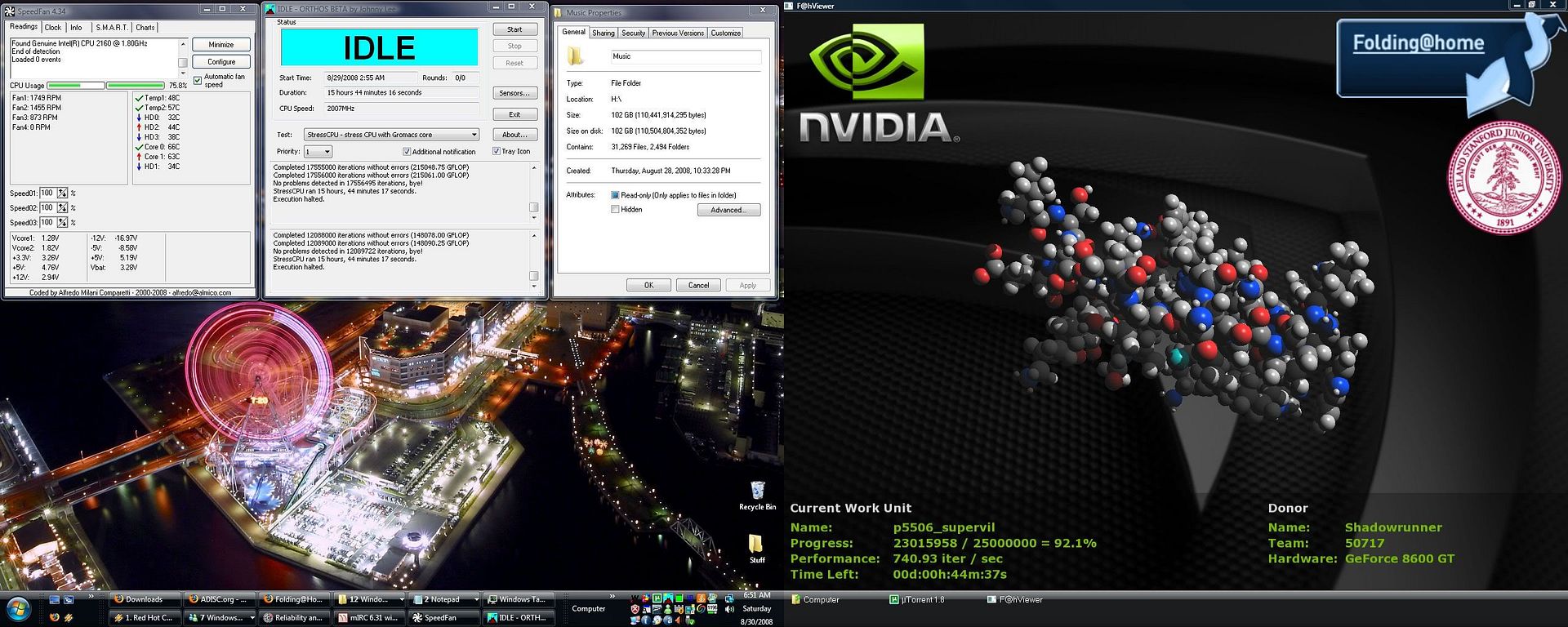Enable the Hidden attribute checkbox
The image size is (1568, 627).
coord(615,210)
